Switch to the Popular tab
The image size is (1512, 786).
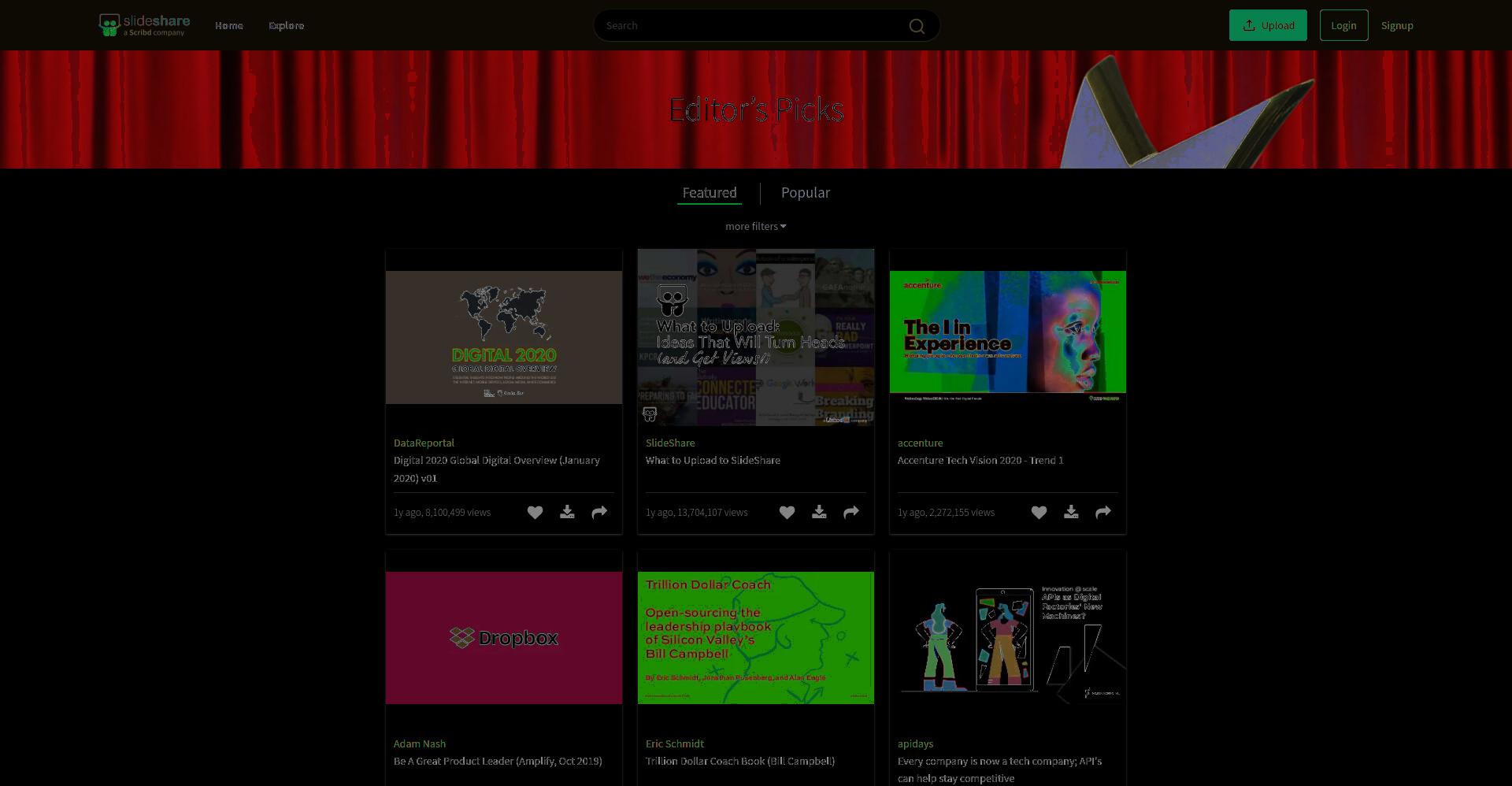(x=806, y=193)
